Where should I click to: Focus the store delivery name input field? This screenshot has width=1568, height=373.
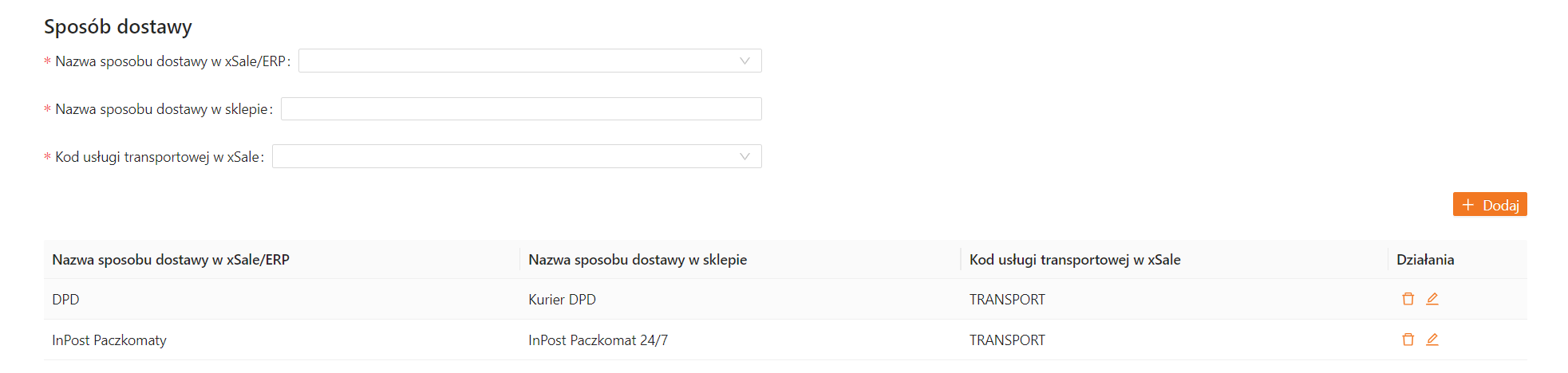tap(521, 109)
